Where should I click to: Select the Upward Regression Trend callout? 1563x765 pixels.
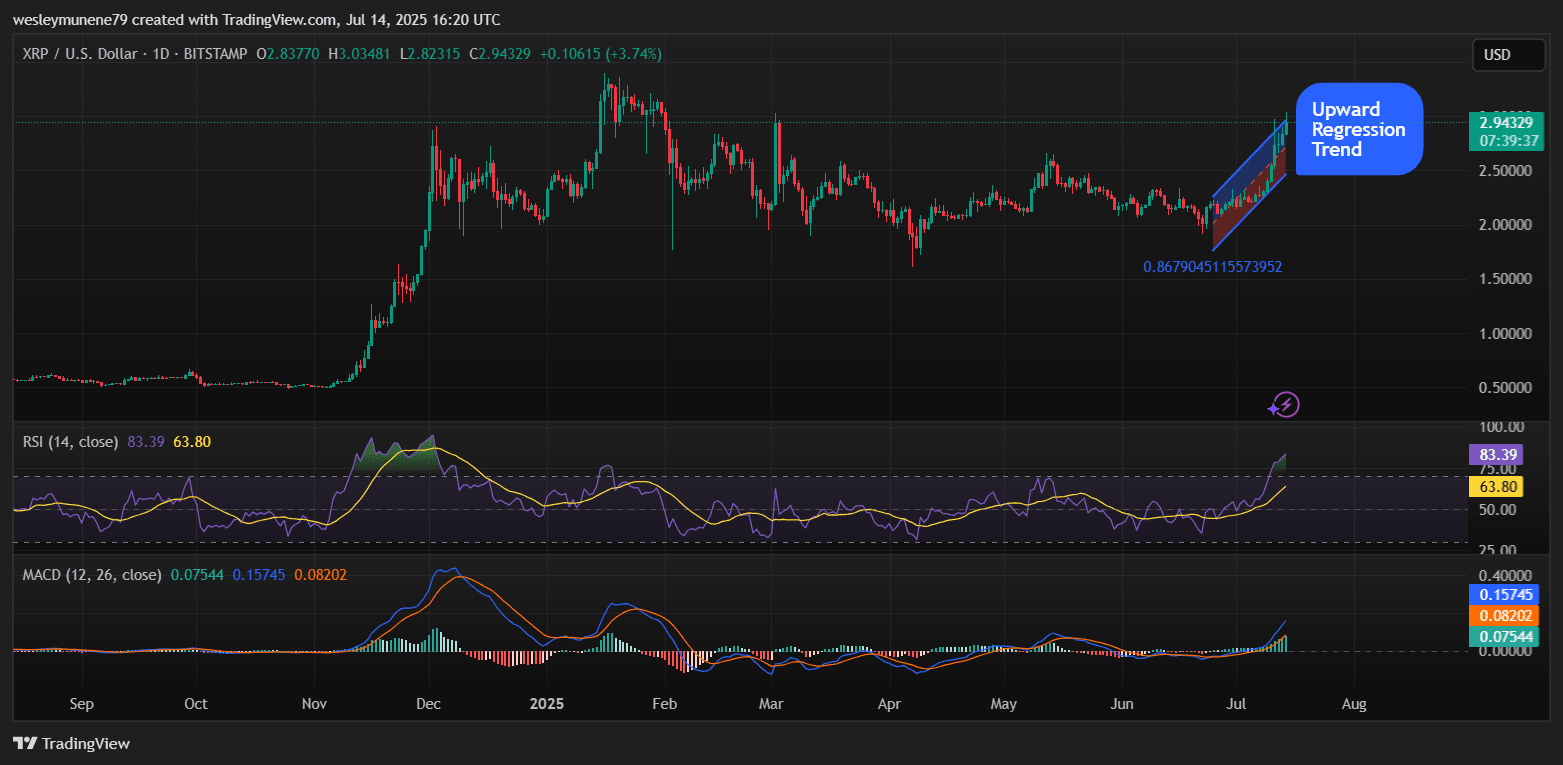[x=1359, y=129]
